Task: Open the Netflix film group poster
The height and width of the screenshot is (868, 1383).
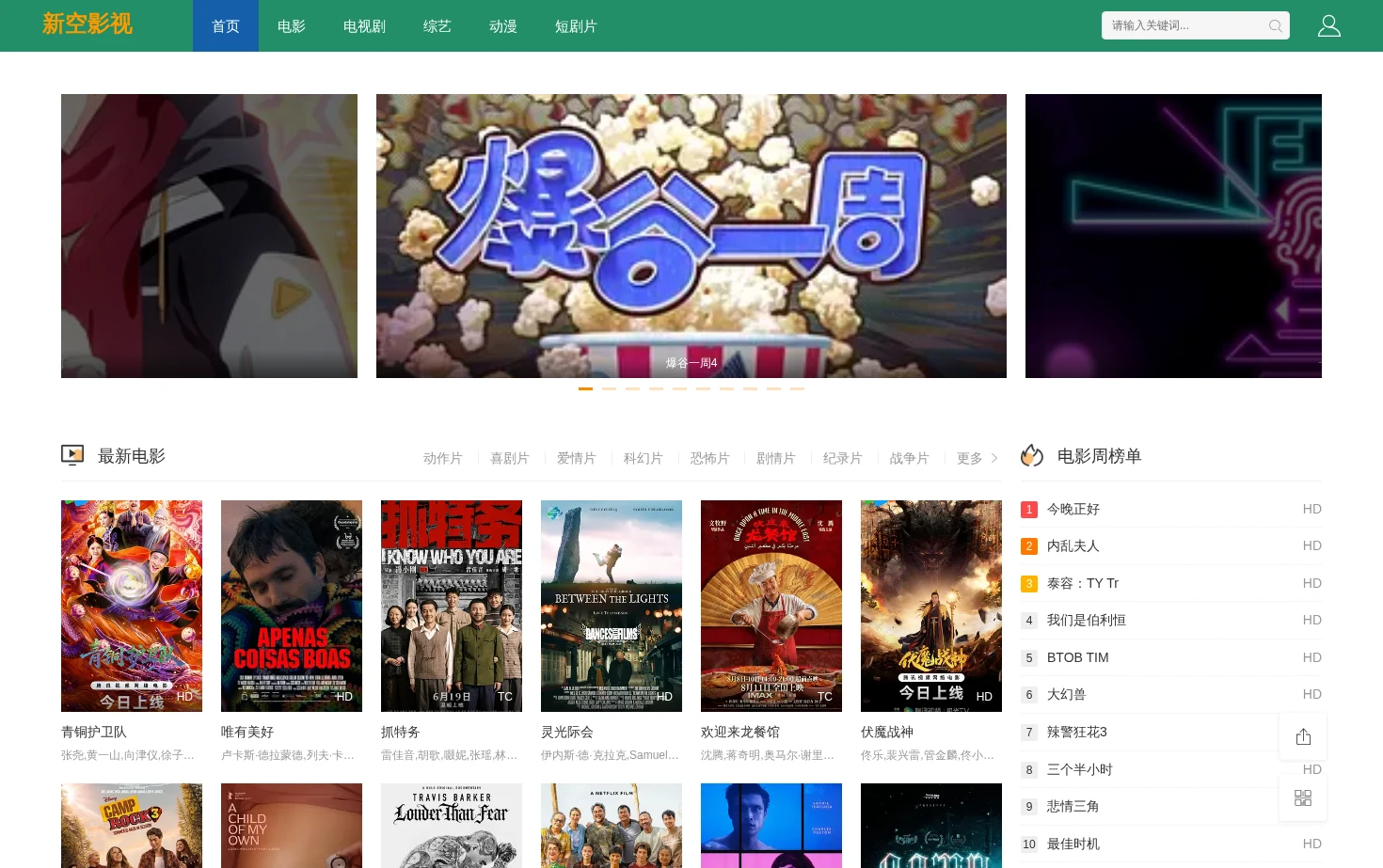Action: point(612,826)
